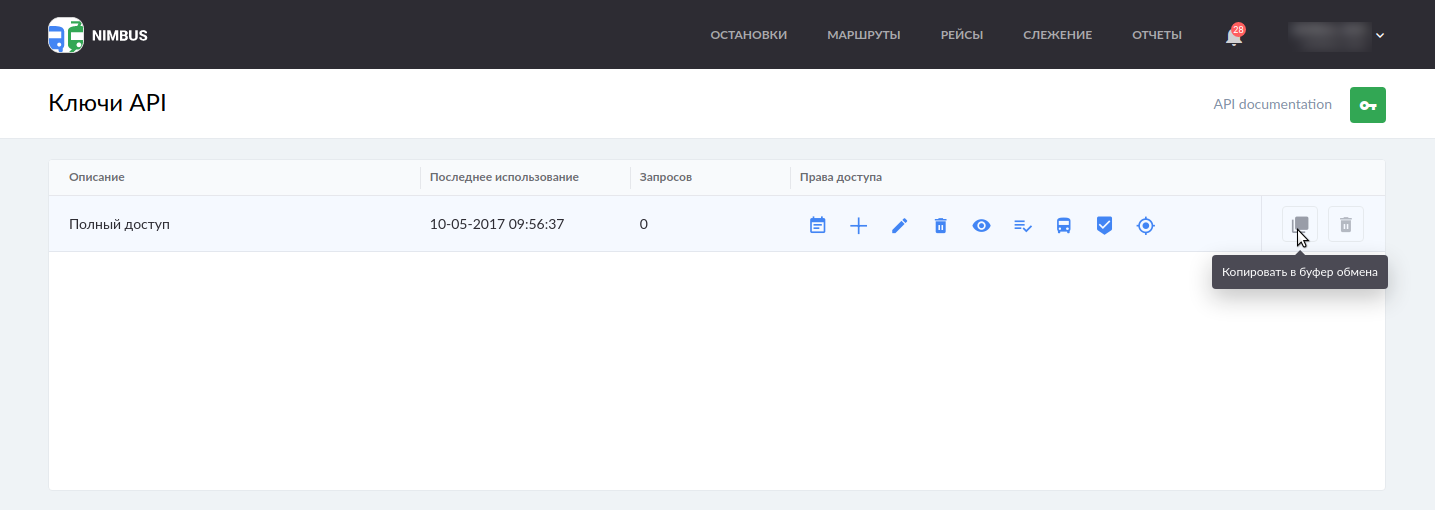This screenshot has width=1435, height=510.
Task: Click the blue eye view permission icon
Action: pos(982,225)
